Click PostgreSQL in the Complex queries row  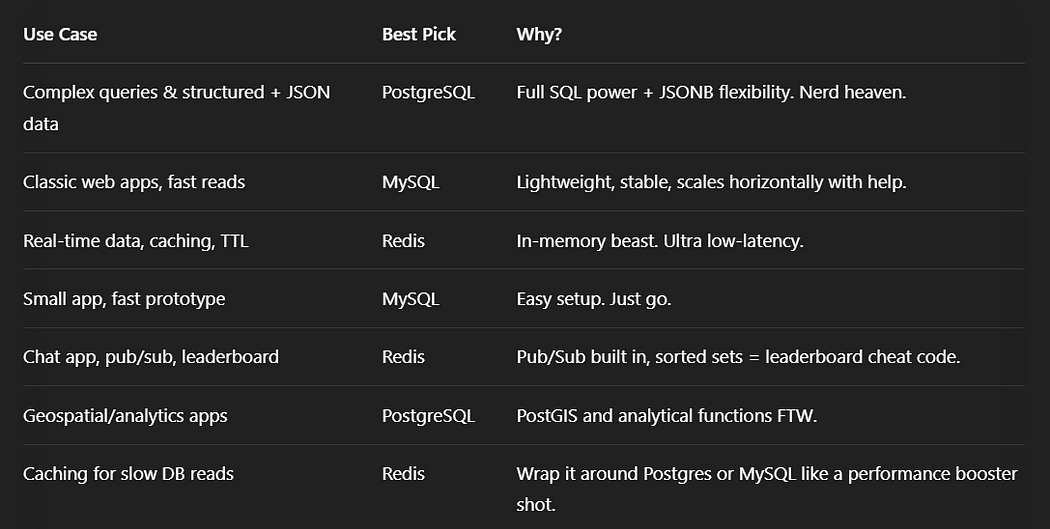pos(429,92)
